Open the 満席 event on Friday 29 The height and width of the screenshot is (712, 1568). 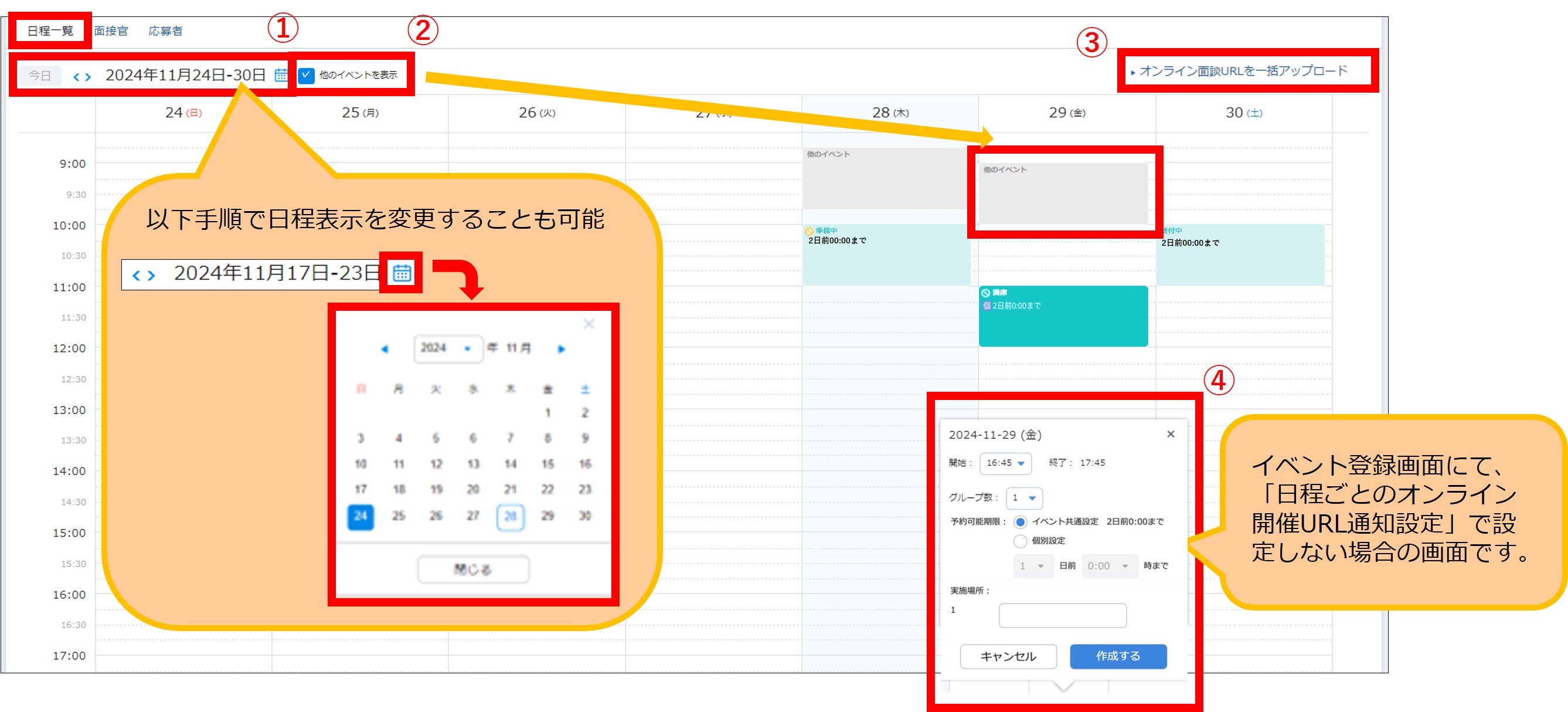[x=1063, y=316]
